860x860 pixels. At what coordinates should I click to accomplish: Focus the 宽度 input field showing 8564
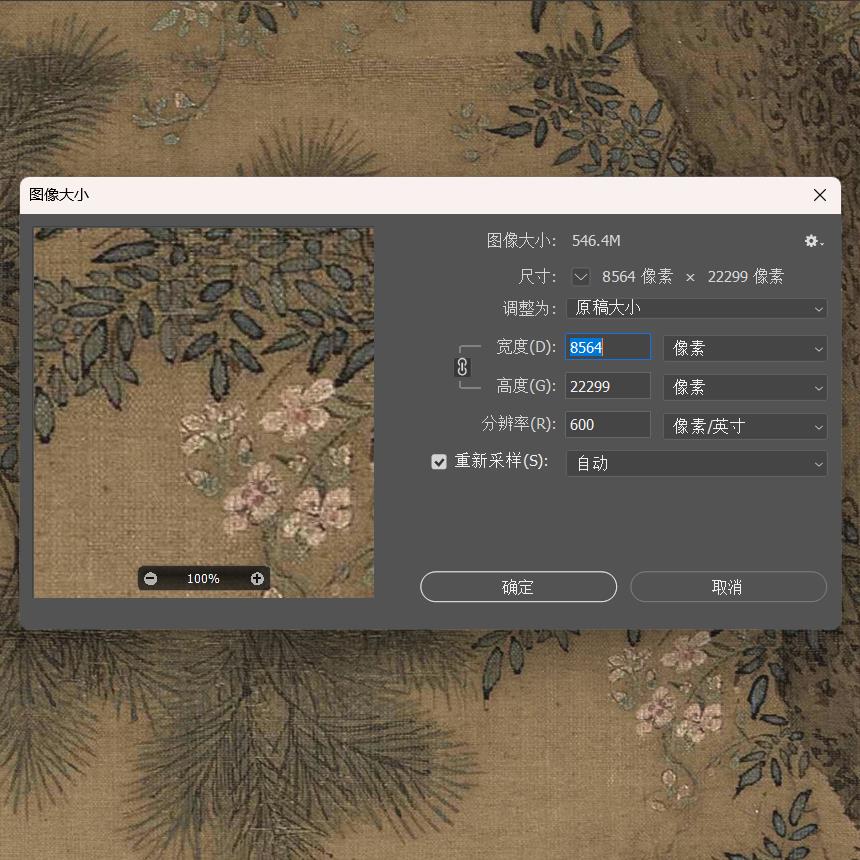click(608, 347)
